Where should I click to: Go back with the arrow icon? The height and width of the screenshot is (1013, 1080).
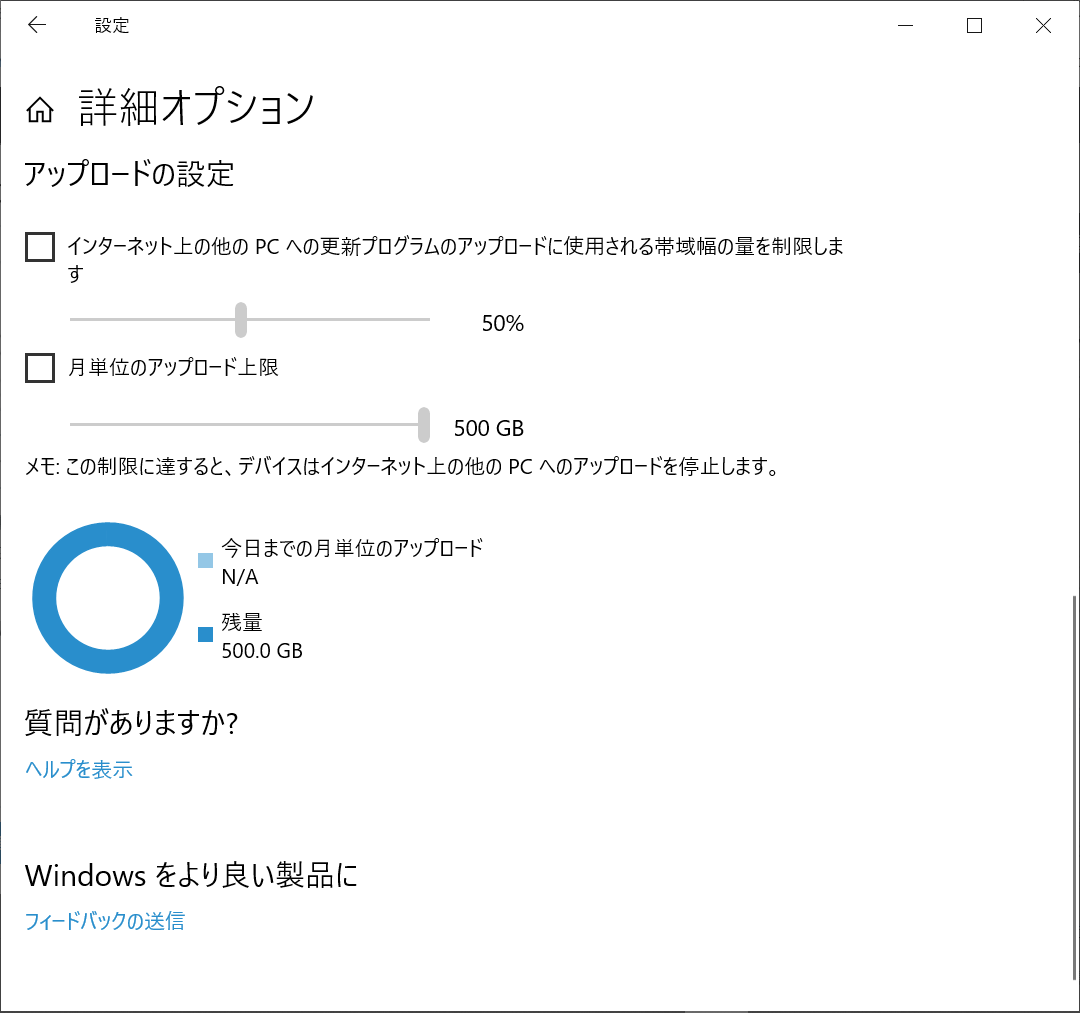click(37, 25)
